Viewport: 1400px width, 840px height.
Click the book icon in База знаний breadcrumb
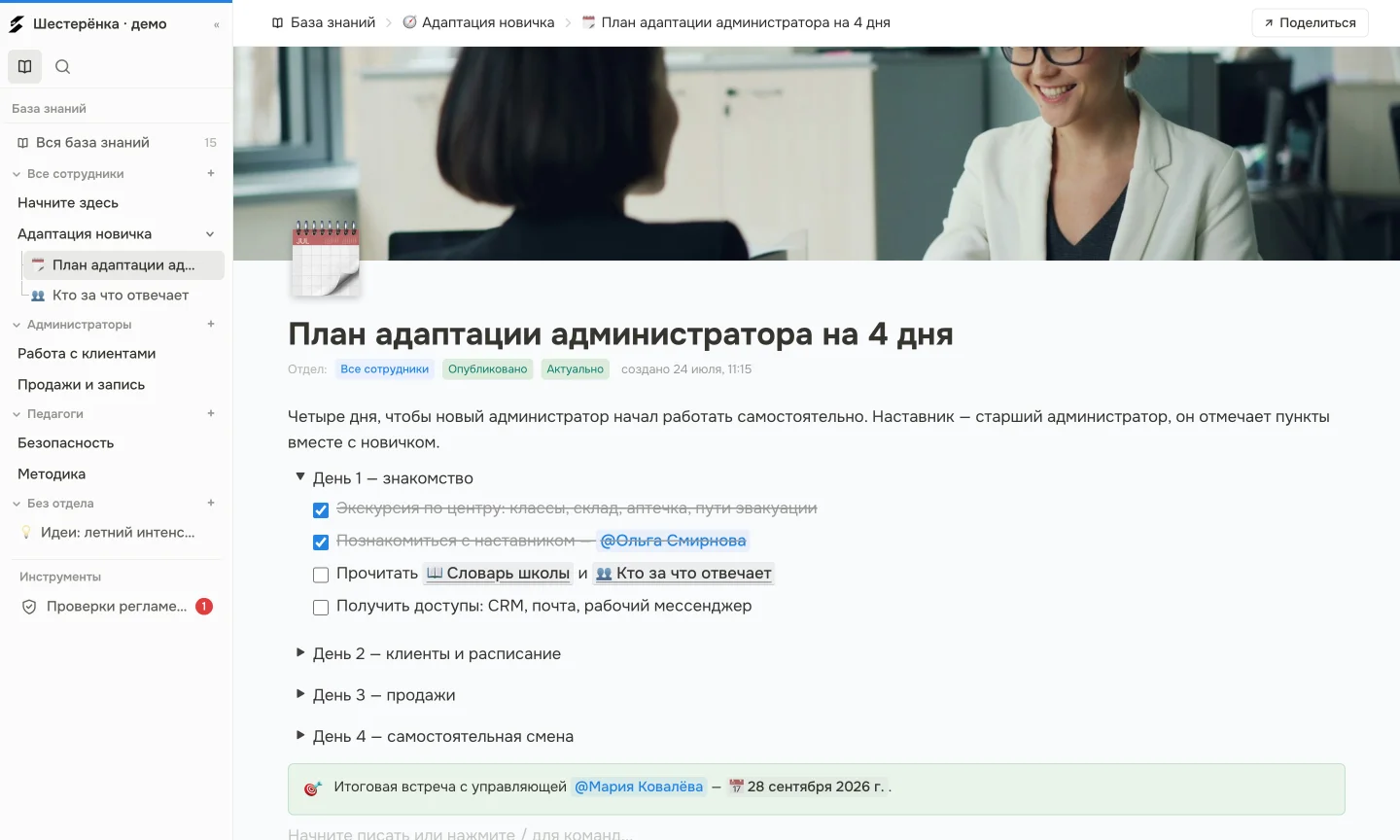pos(278,22)
